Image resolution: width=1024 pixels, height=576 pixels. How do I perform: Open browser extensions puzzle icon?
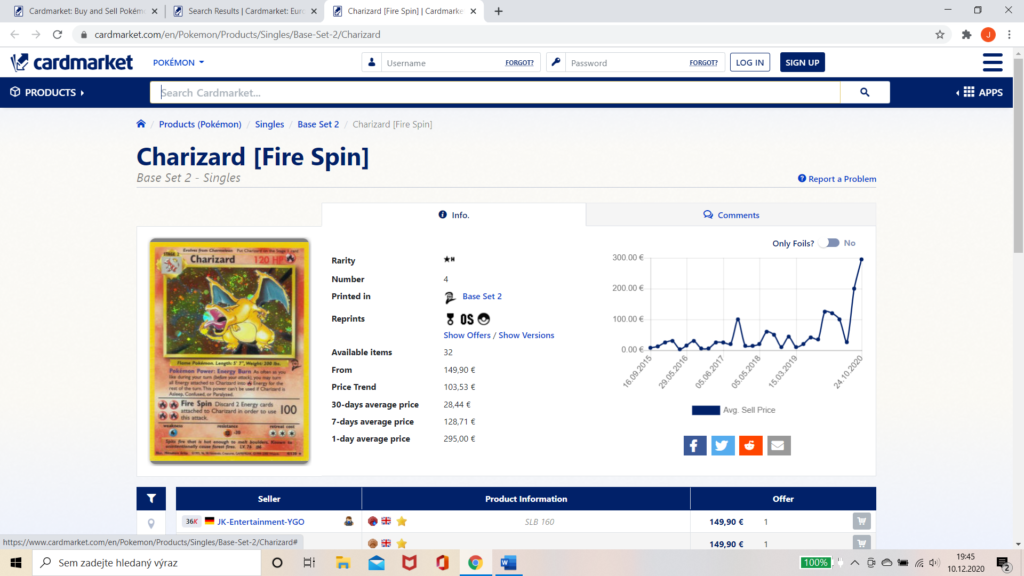pos(967,35)
